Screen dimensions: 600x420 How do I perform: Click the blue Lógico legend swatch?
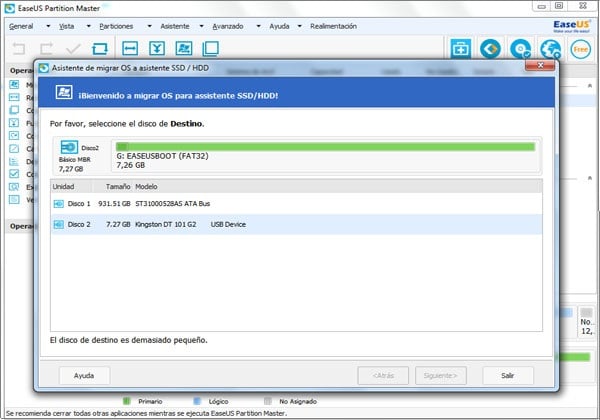(x=197, y=401)
